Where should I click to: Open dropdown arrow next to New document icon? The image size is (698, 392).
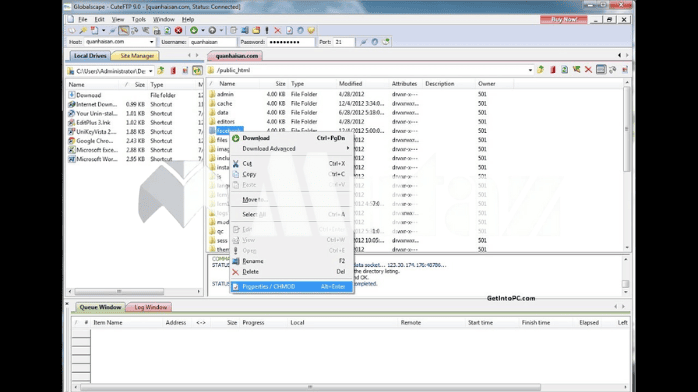[103, 31]
